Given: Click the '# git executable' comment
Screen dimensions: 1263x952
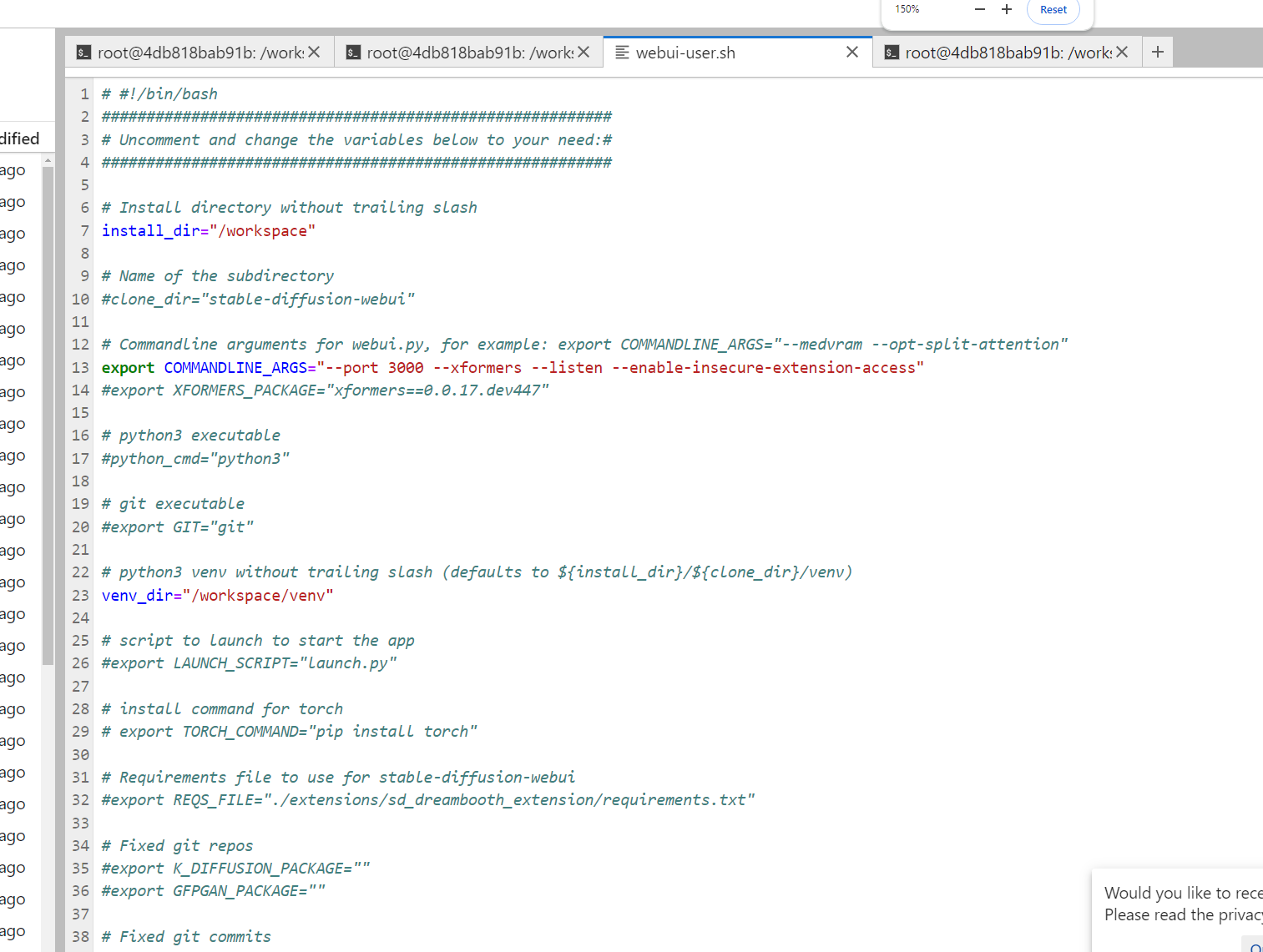Looking at the screenshot, I should pos(173,503).
